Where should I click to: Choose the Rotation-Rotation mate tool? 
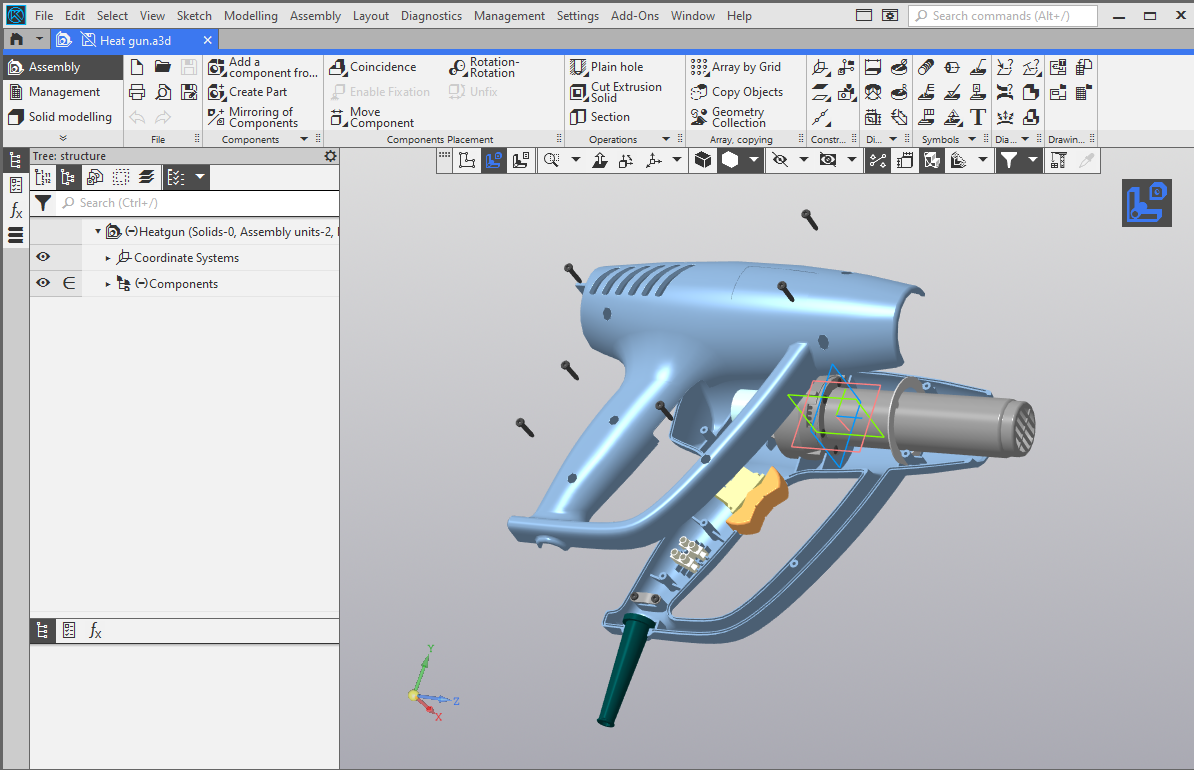pos(484,67)
